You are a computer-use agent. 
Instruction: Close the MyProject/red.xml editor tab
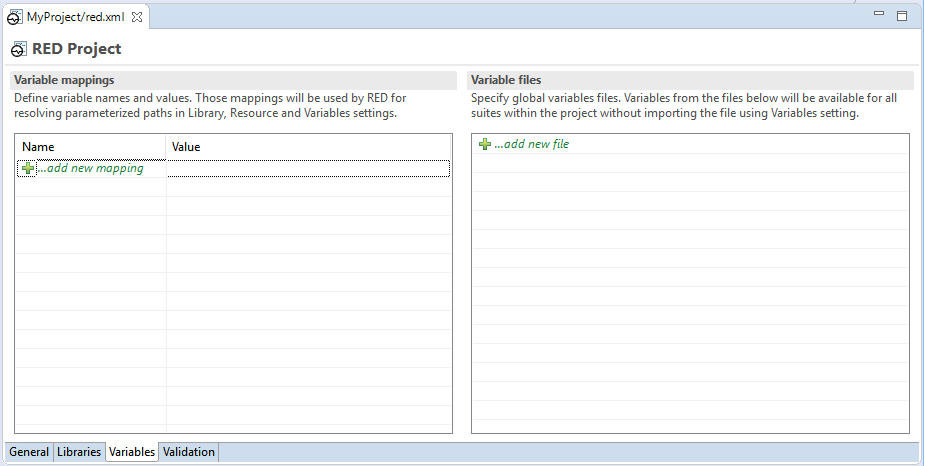137,17
